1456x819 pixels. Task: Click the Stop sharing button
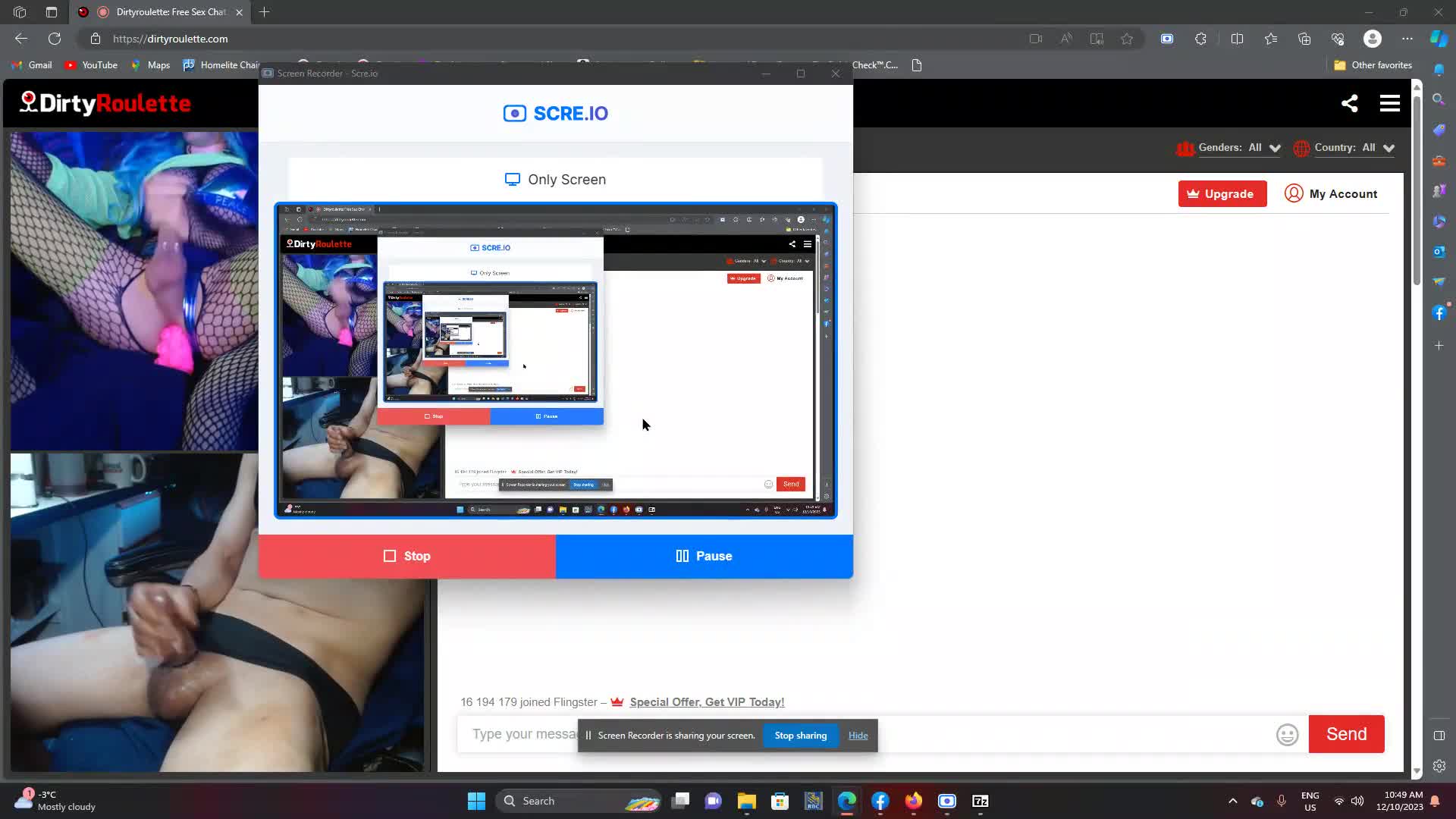tap(800, 735)
